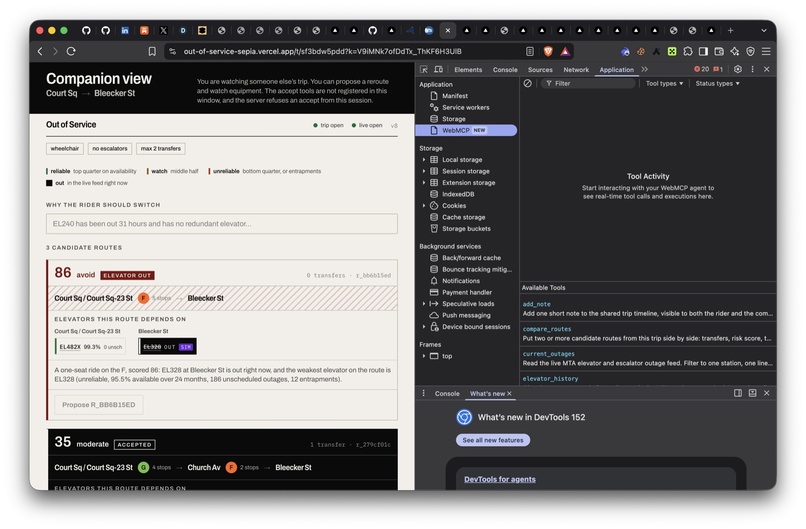
Task: Open Leo AI sparkle icon
Action: (x=735, y=51)
